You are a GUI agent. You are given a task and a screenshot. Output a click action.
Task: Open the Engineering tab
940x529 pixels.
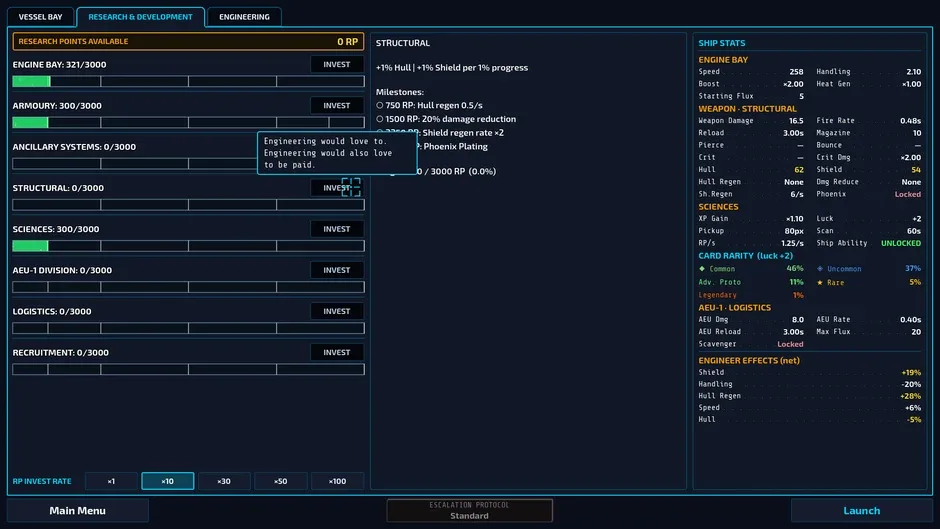244,17
